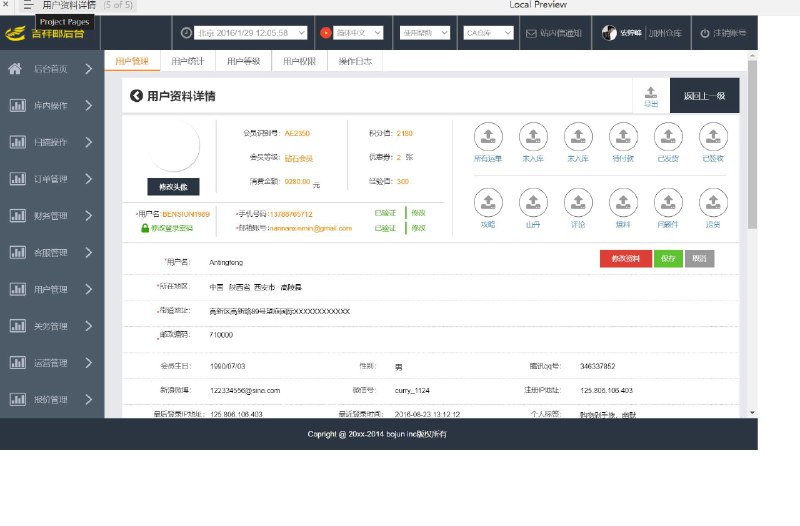The width and height of the screenshot is (800, 526).
Task: Click the 注销账号 power icon
Action: (705, 33)
